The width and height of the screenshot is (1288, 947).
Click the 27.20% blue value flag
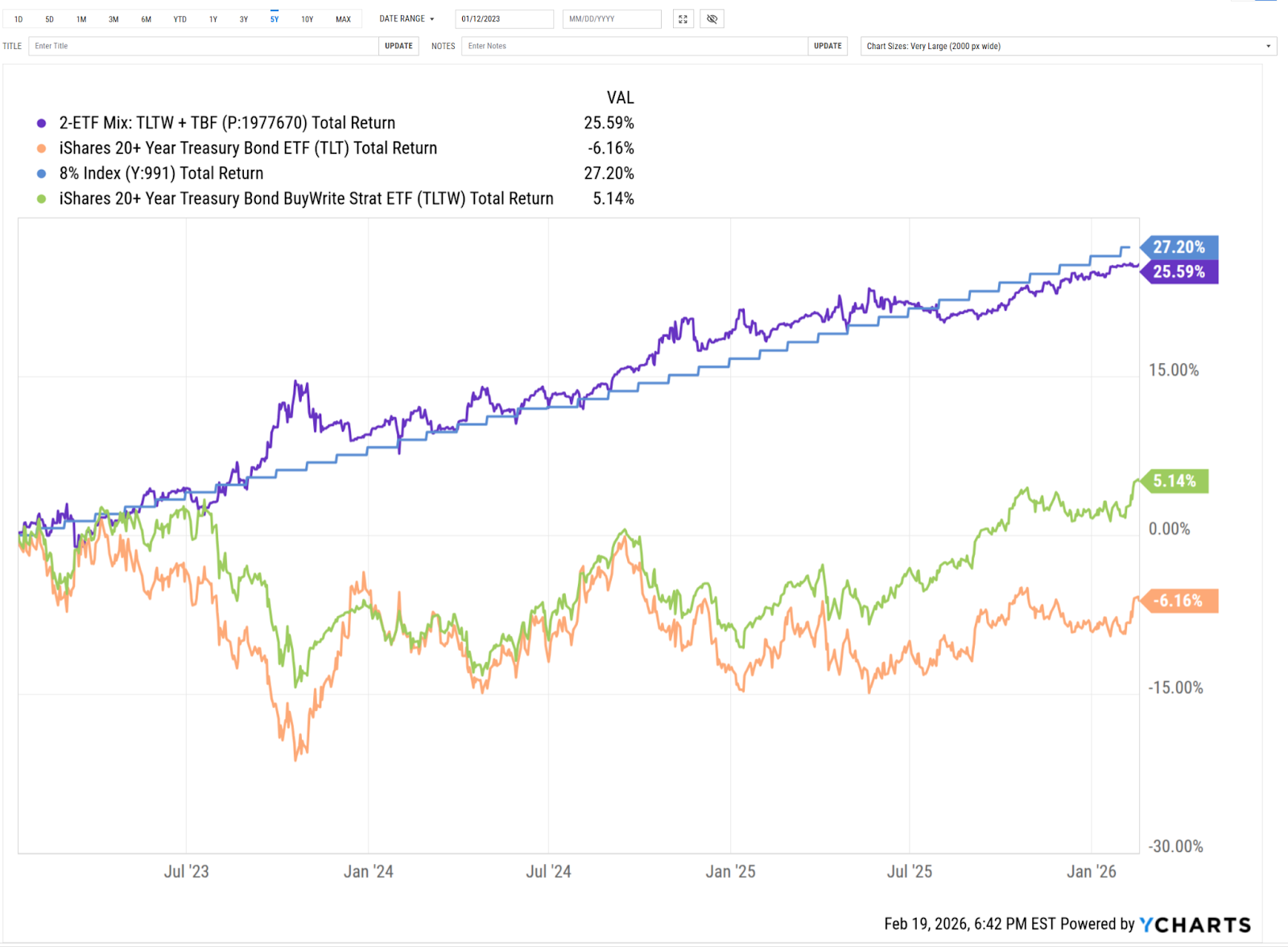click(1179, 247)
